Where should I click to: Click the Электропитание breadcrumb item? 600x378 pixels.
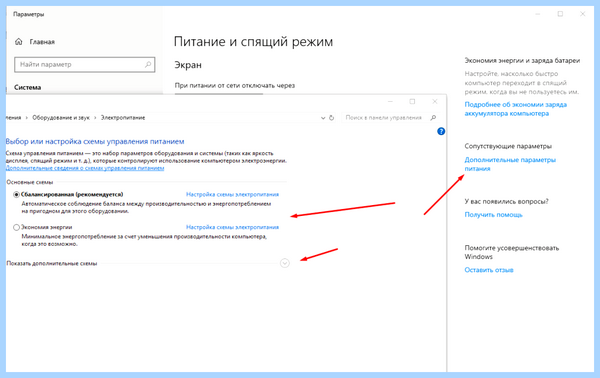(123, 117)
